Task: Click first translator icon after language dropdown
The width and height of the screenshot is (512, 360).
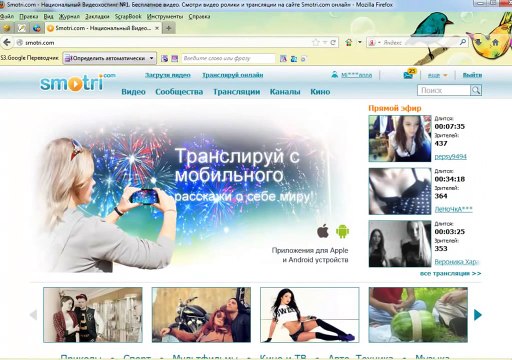Action: click(x=164, y=59)
